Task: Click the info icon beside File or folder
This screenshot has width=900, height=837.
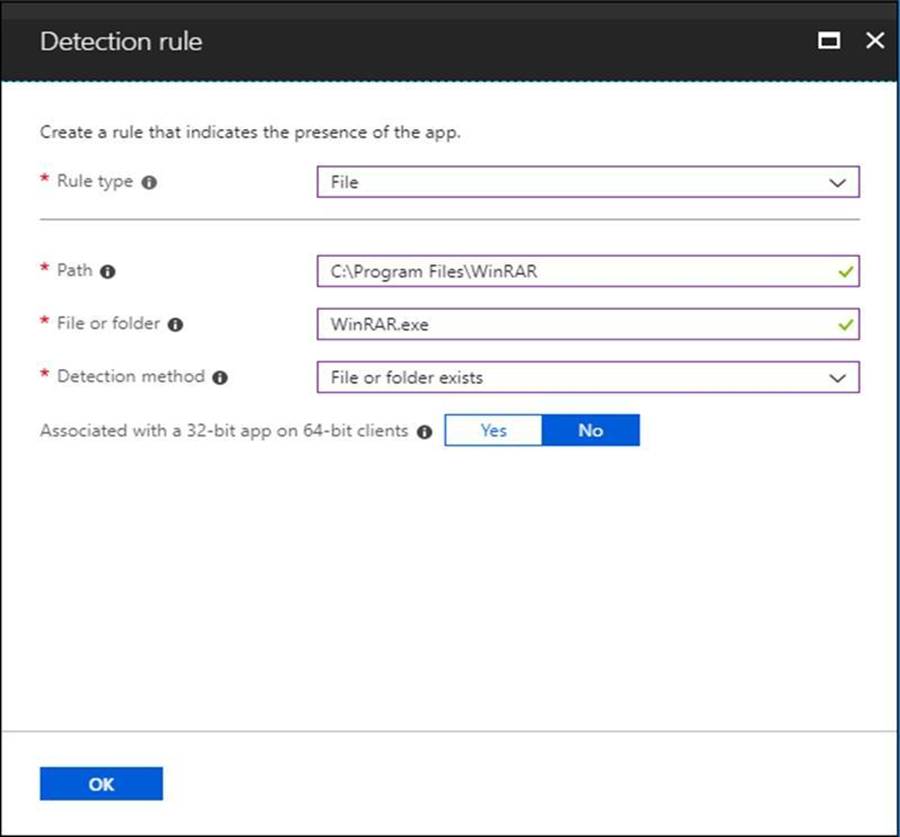Action: [x=175, y=325]
